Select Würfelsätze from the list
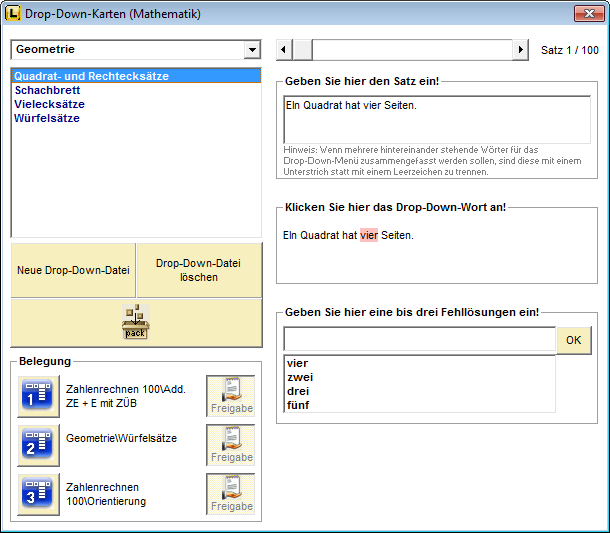 click(x=47, y=118)
